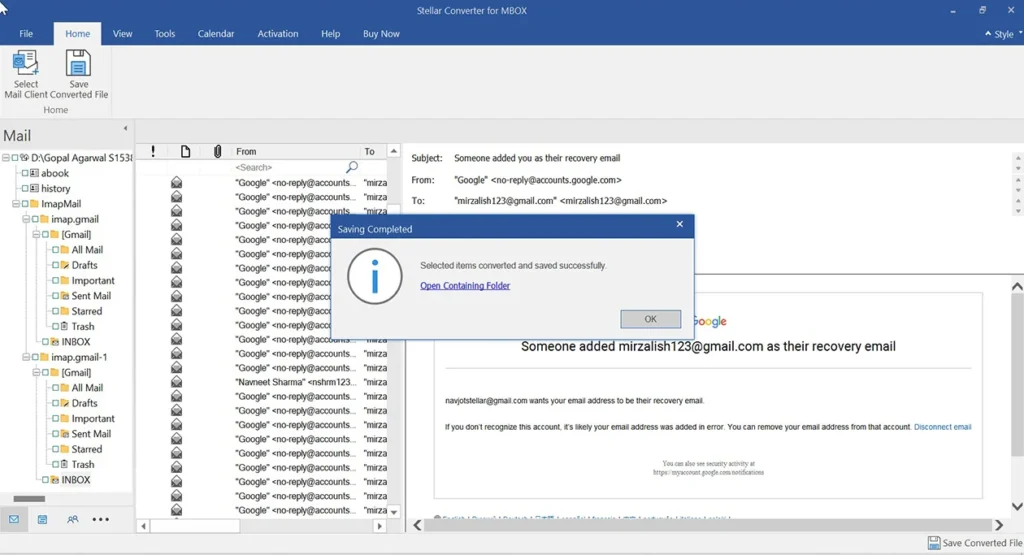1024x555 pixels.
Task: Open the Tools tab
Action: (x=165, y=34)
